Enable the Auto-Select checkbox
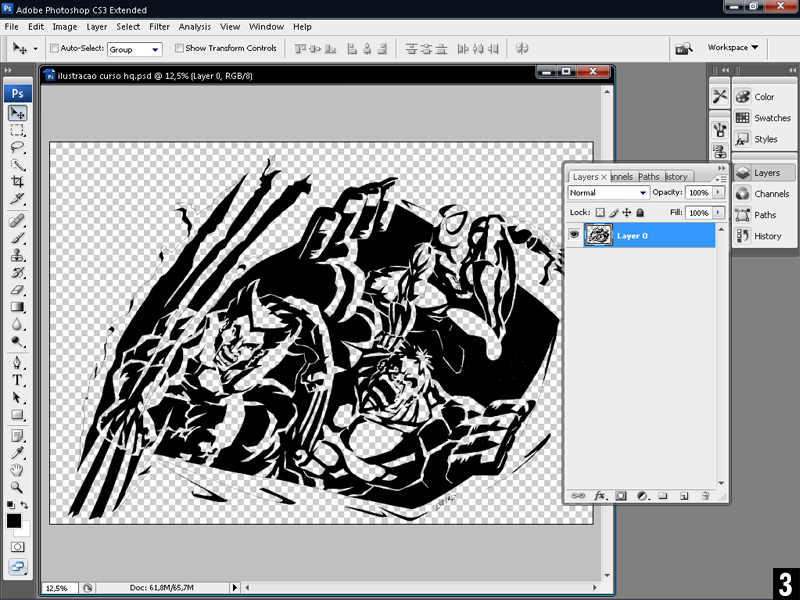This screenshot has width=800, height=600. 53,48
